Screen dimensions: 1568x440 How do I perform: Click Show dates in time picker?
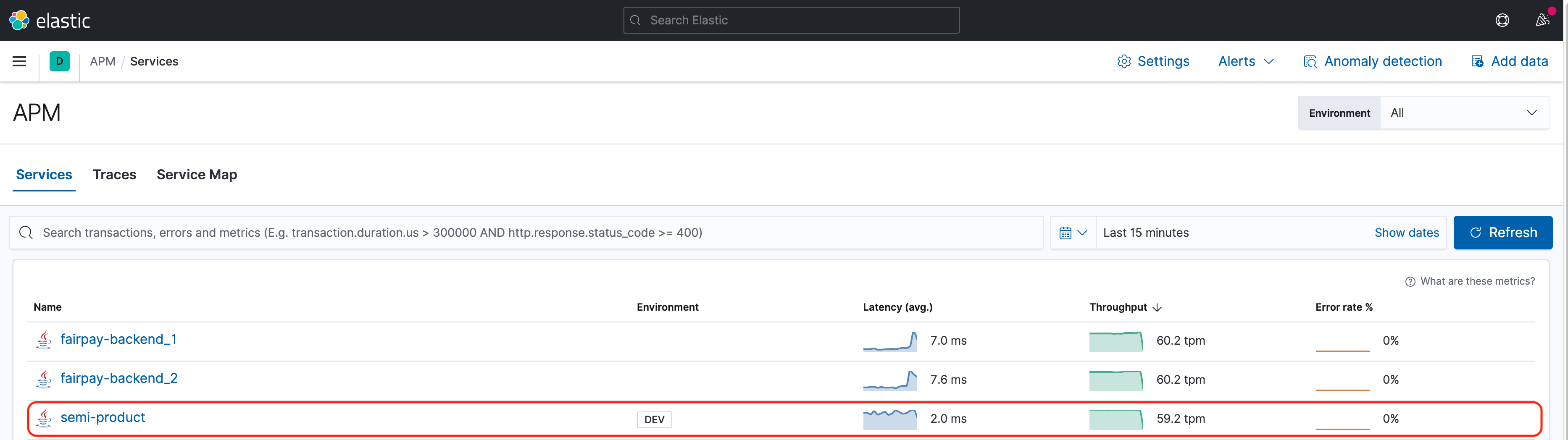point(1406,233)
